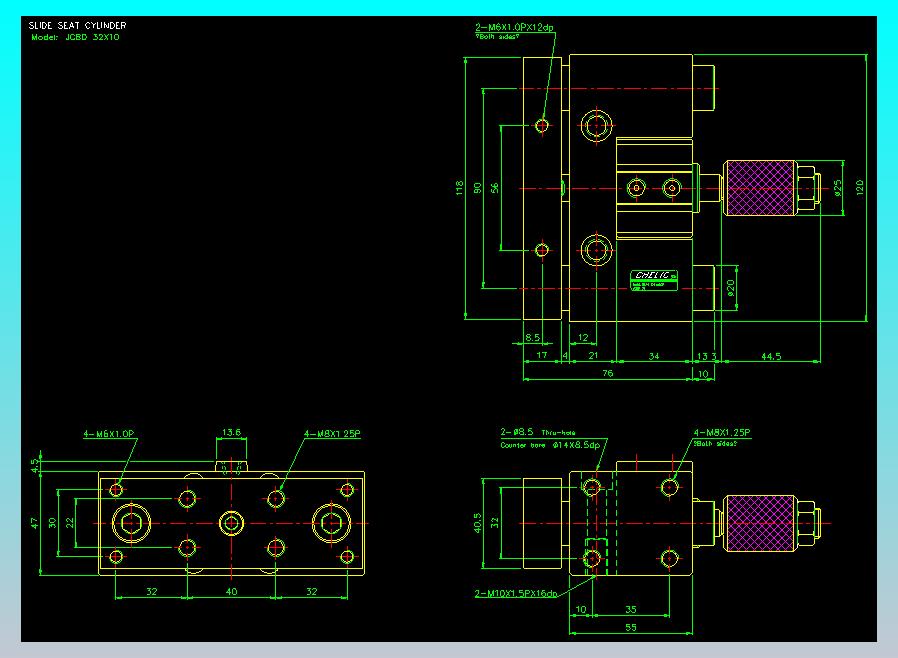Select the 55 base width dimension
898x658 pixels.
point(631,627)
